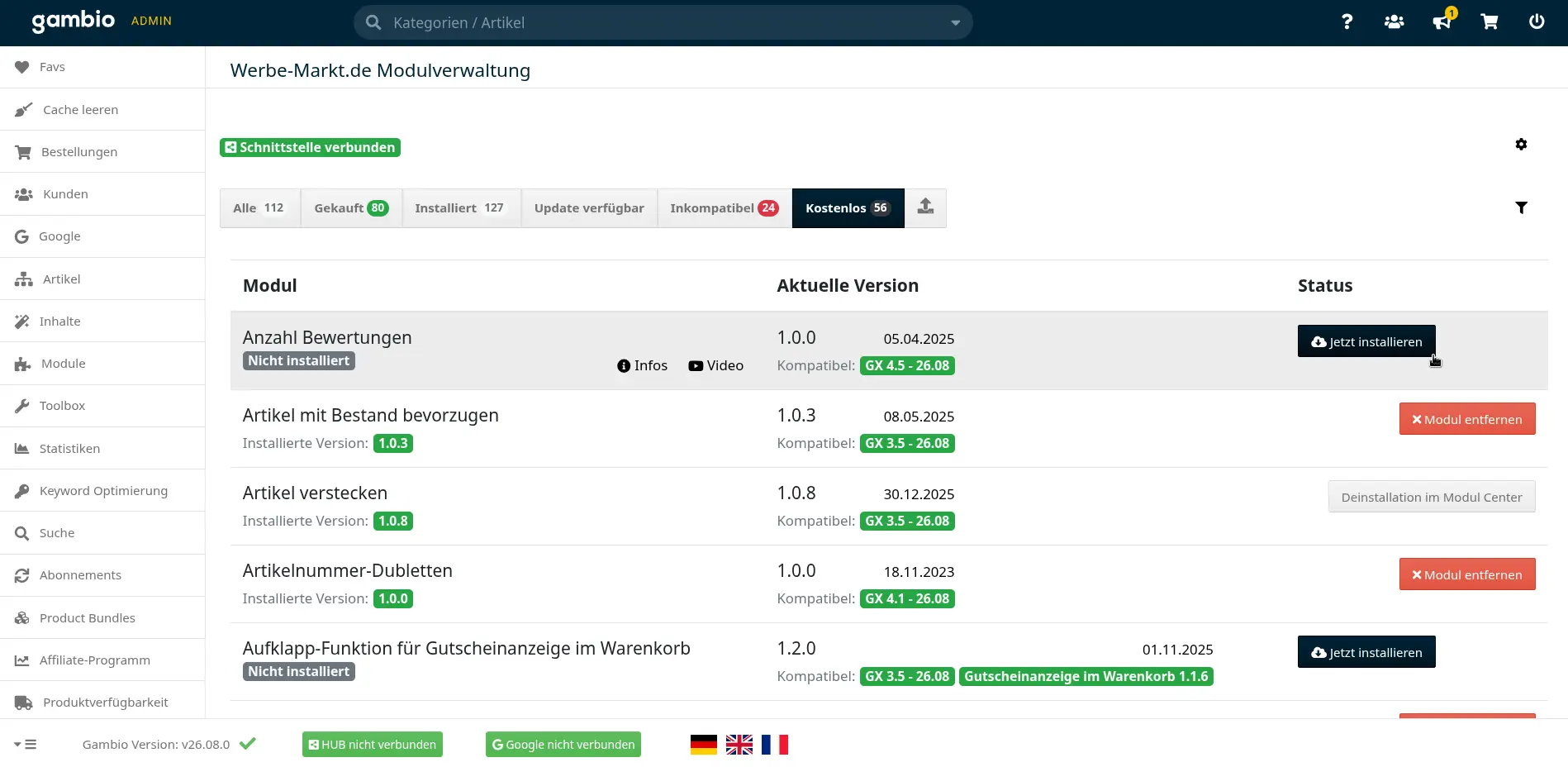
Task: Click the Cache leeren broom icon
Action: pyautogui.click(x=23, y=109)
